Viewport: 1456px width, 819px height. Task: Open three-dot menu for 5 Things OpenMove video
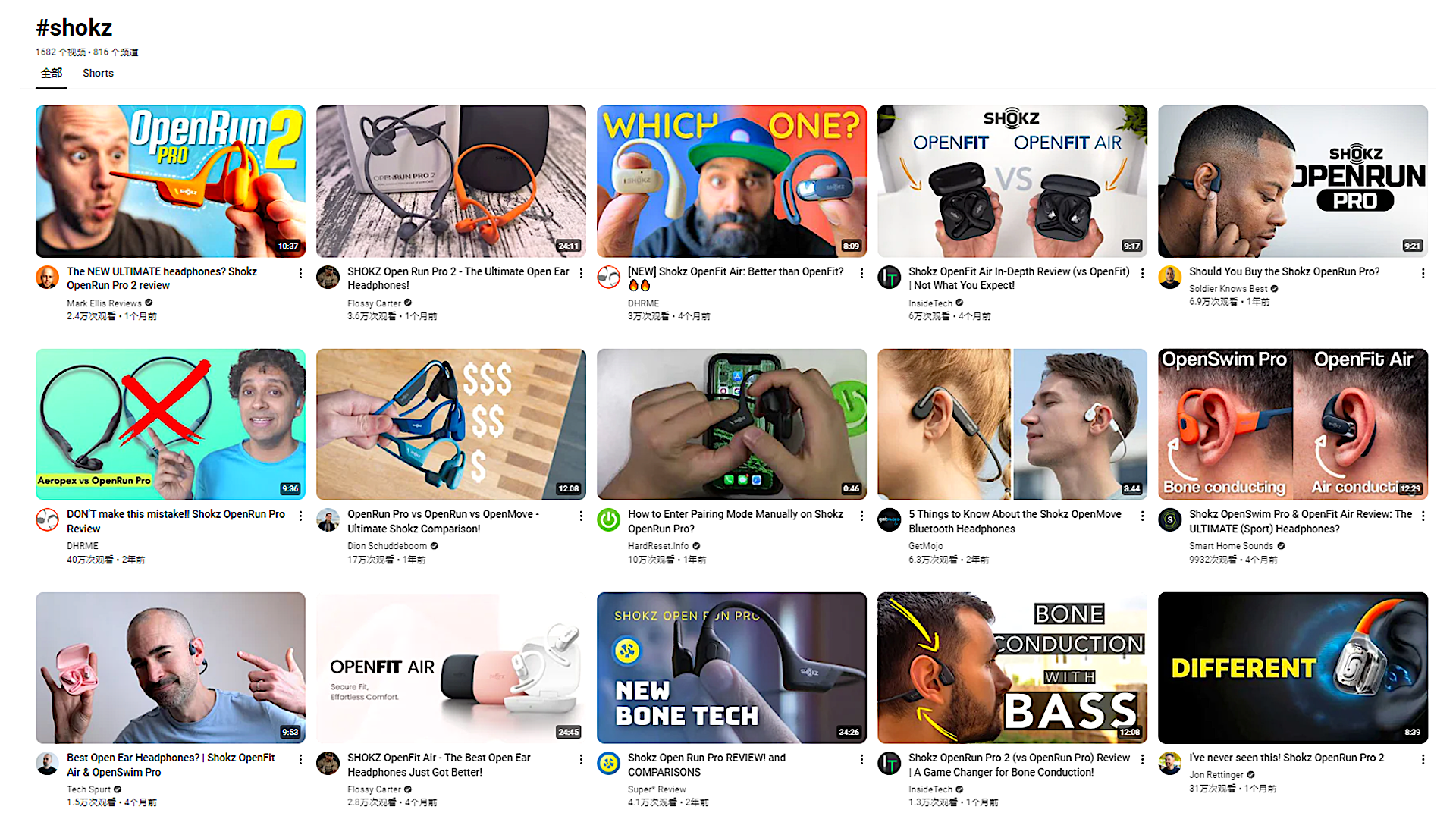coord(1142,516)
